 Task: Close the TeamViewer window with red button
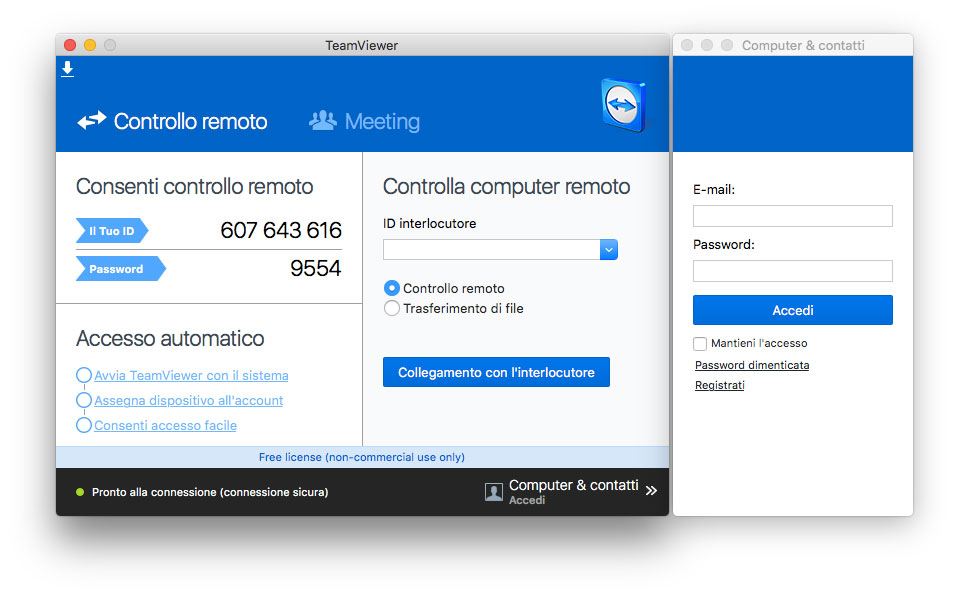pyautogui.click(x=70, y=45)
